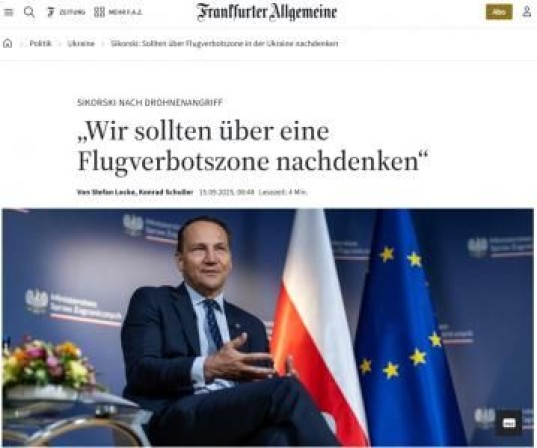
Task: Click the Lesezeit reading time text
Action: [x=283, y=192]
